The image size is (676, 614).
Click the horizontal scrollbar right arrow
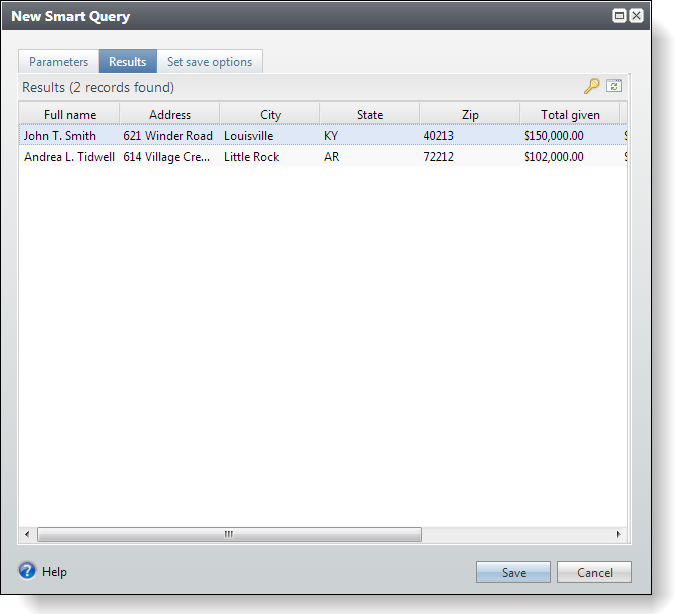tap(618, 535)
